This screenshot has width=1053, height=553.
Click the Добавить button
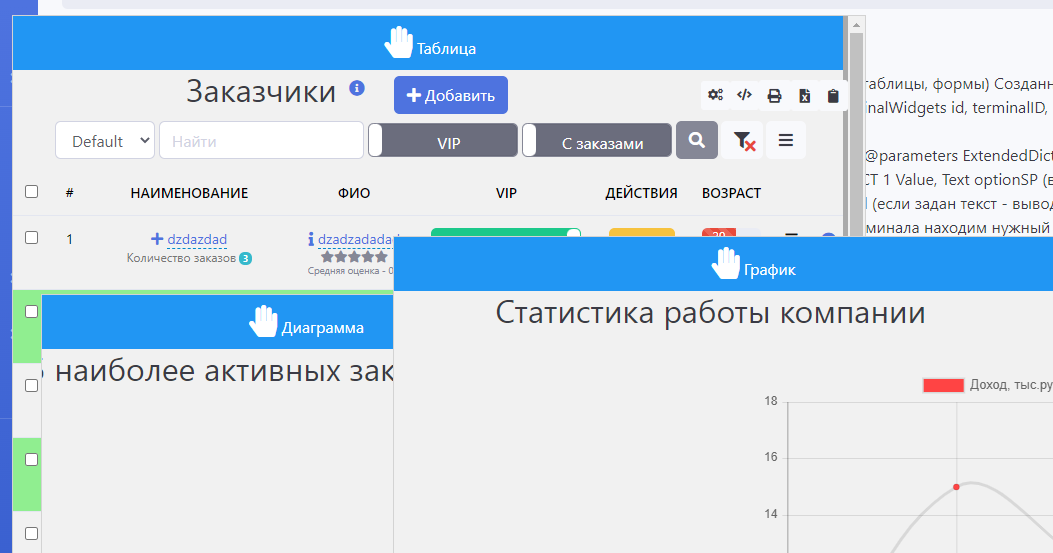click(451, 95)
